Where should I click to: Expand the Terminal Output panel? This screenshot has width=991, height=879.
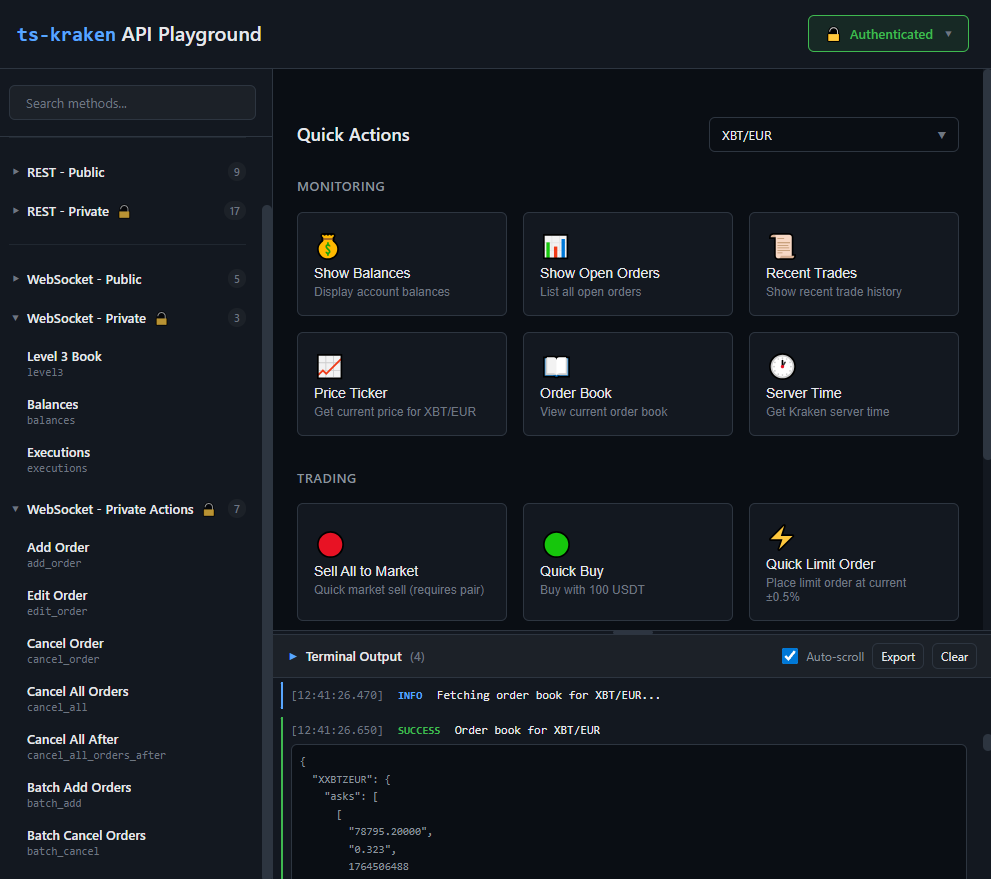click(292, 656)
